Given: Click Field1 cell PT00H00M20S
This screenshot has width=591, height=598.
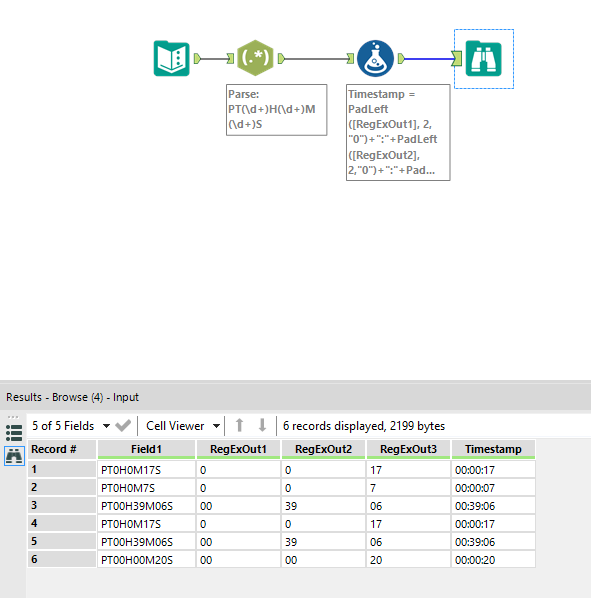Looking at the screenshot, I should (146, 560).
